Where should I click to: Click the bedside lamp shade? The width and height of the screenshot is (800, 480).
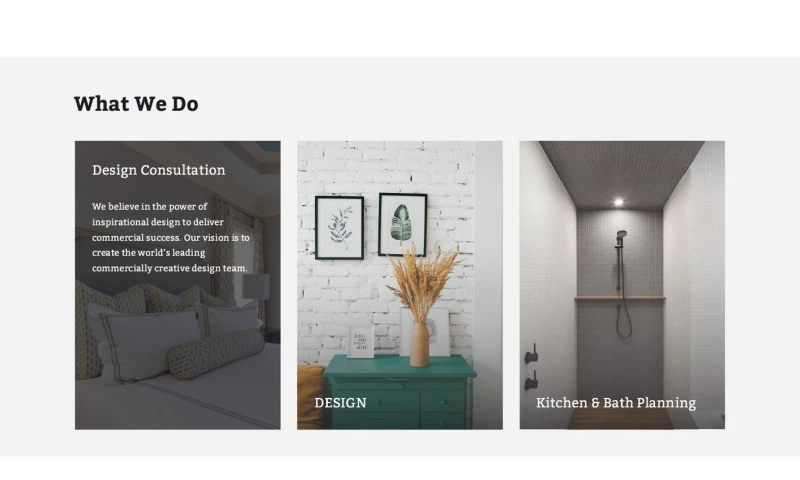(x=256, y=286)
